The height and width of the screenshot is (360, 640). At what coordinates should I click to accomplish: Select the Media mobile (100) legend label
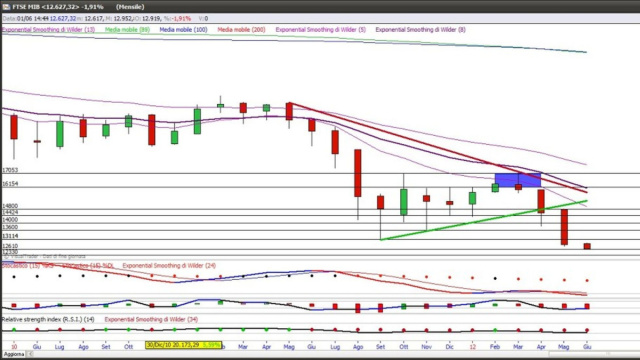click(x=183, y=29)
